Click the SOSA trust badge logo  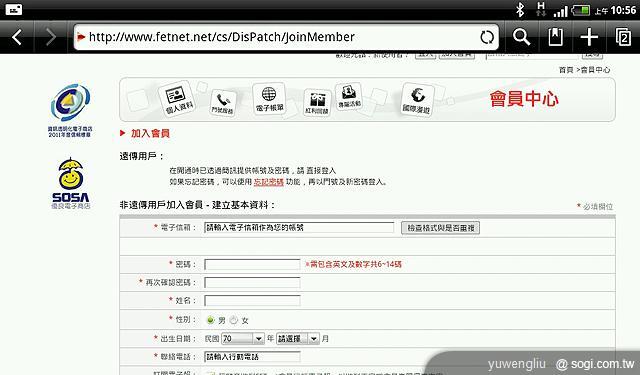click(71, 184)
